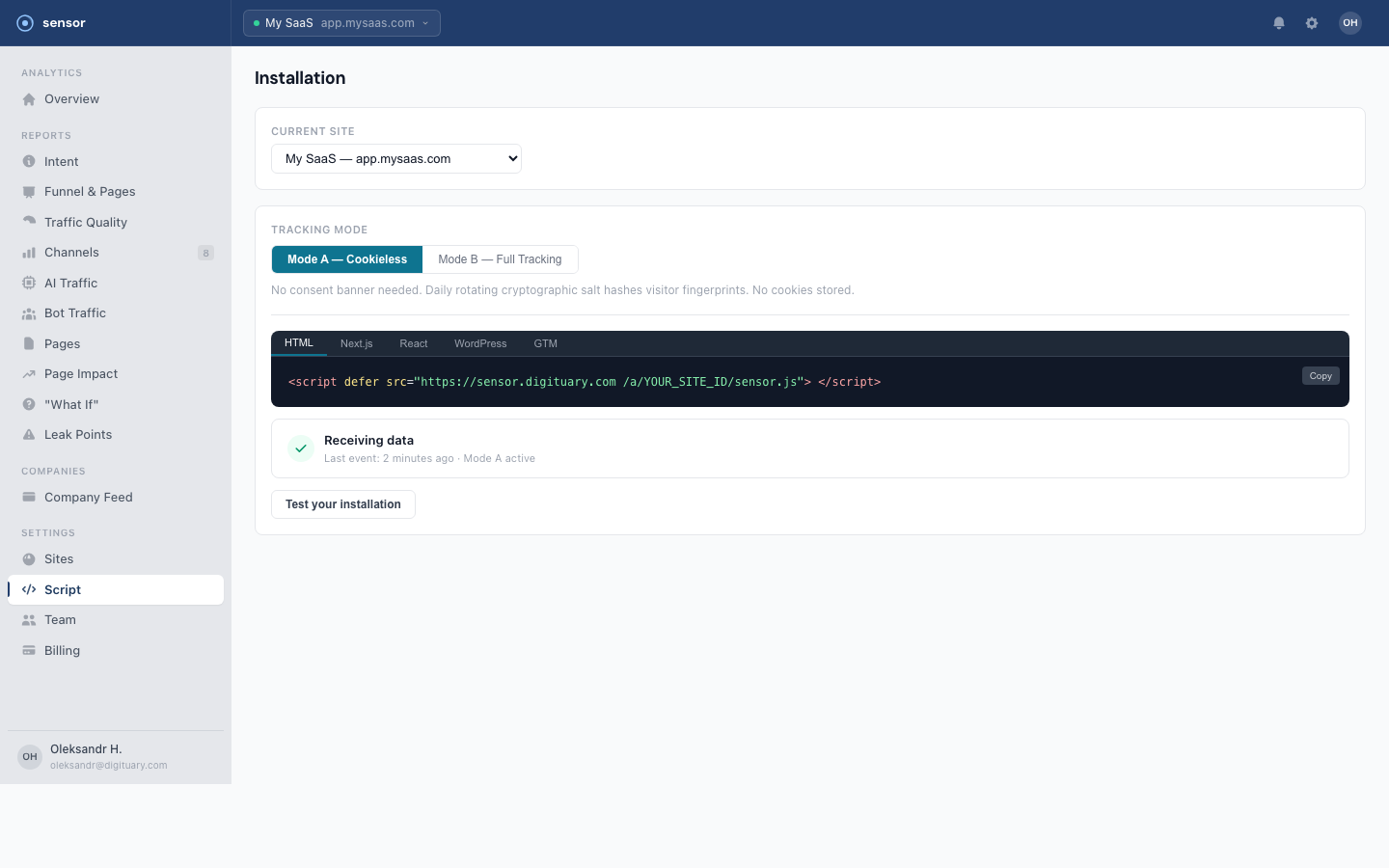The height and width of the screenshot is (868, 1389).
Task: Show the GTM install tab
Action: pos(545,343)
